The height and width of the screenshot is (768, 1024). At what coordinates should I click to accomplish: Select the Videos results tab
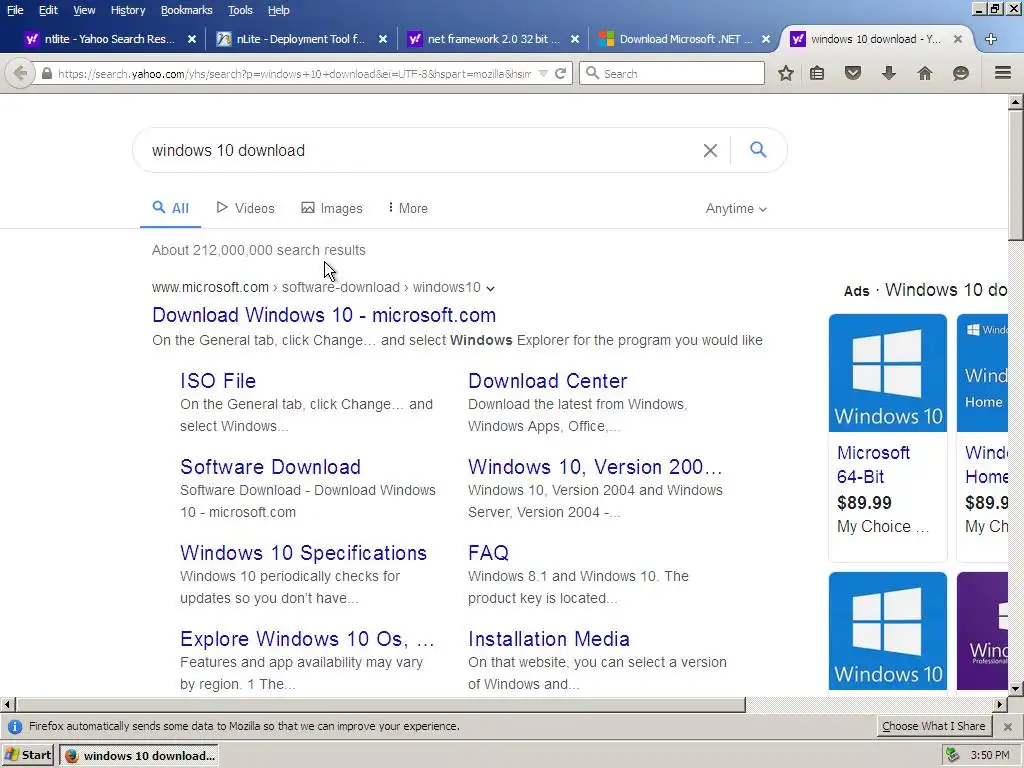pyautogui.click(x=246, y=208)
